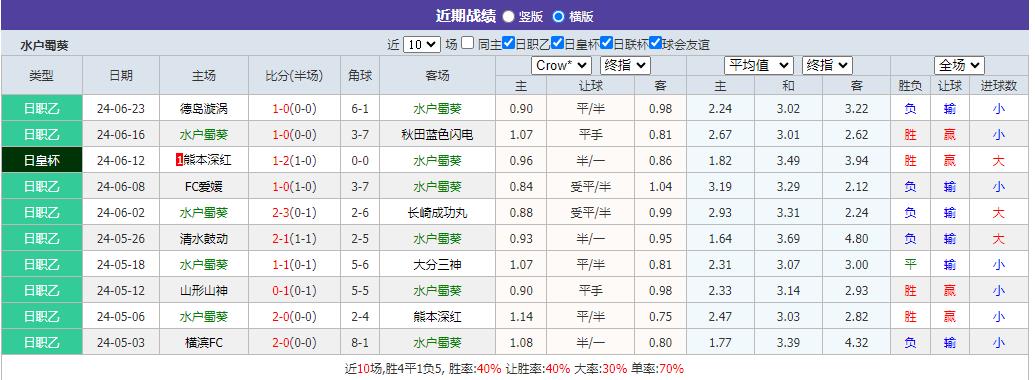Click score 1-1(0-1) on 24-05-18 row
This screenshot has height=380, width=1035.
click(x=294, y=265)
